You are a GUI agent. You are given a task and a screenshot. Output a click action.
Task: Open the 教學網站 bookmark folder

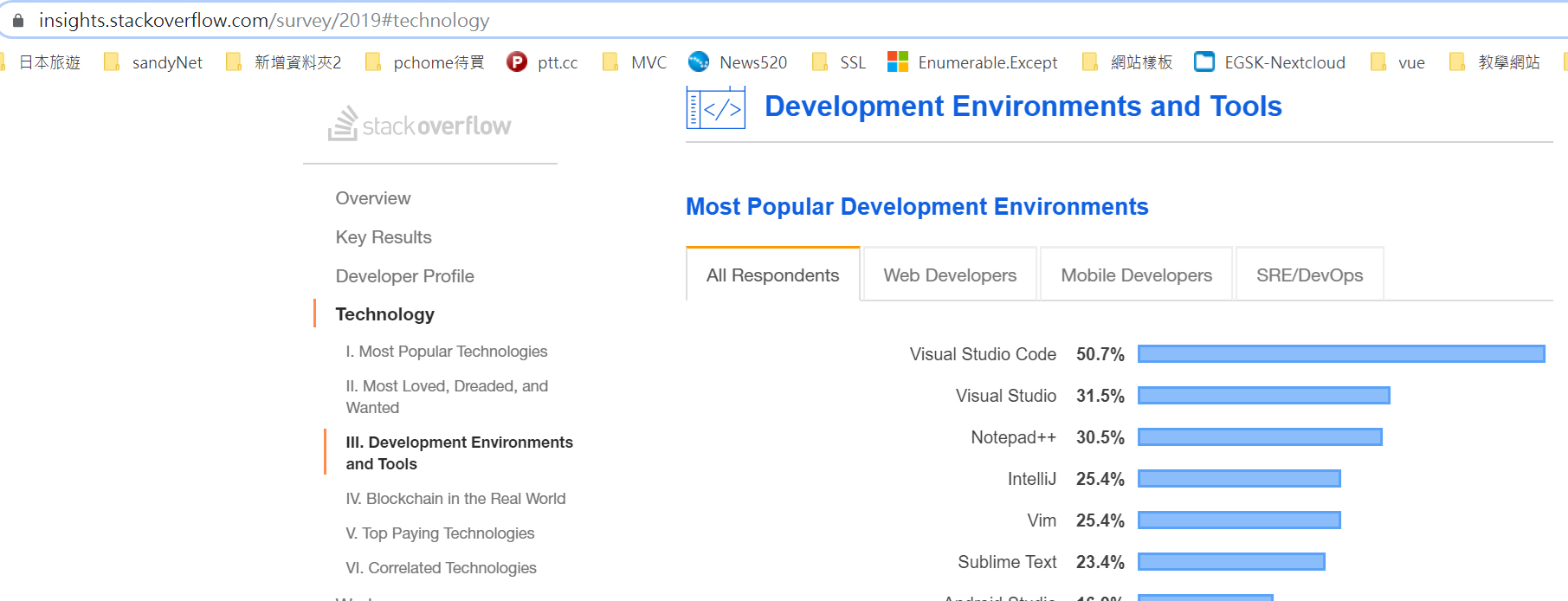(x=1494, y=62)
